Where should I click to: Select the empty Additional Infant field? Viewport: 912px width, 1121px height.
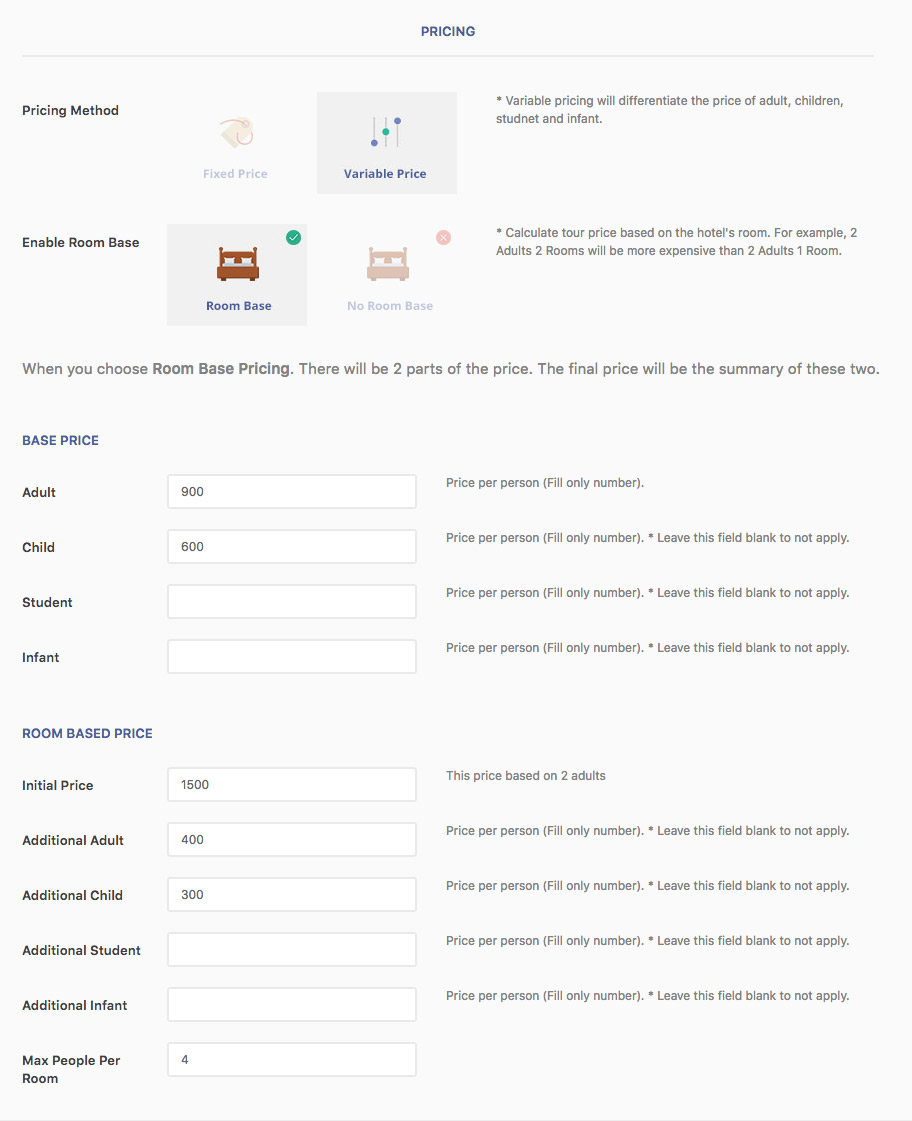pos(291,1005)
